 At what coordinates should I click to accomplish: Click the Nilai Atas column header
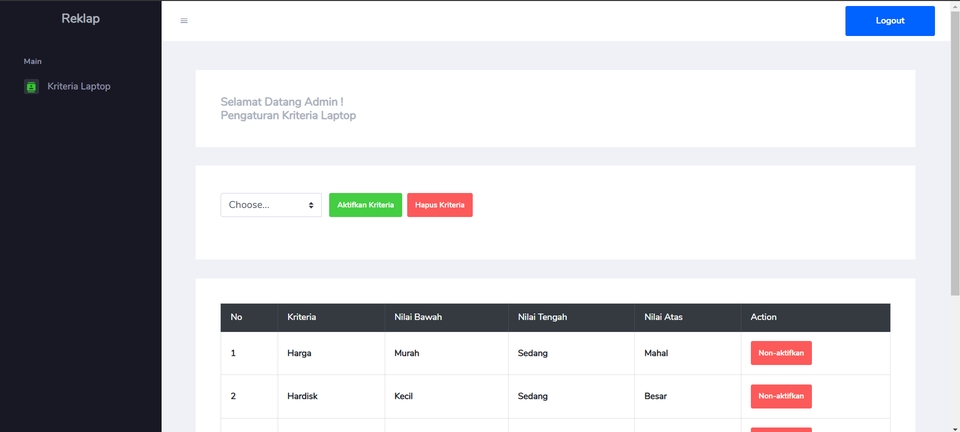tap(688, 318)
